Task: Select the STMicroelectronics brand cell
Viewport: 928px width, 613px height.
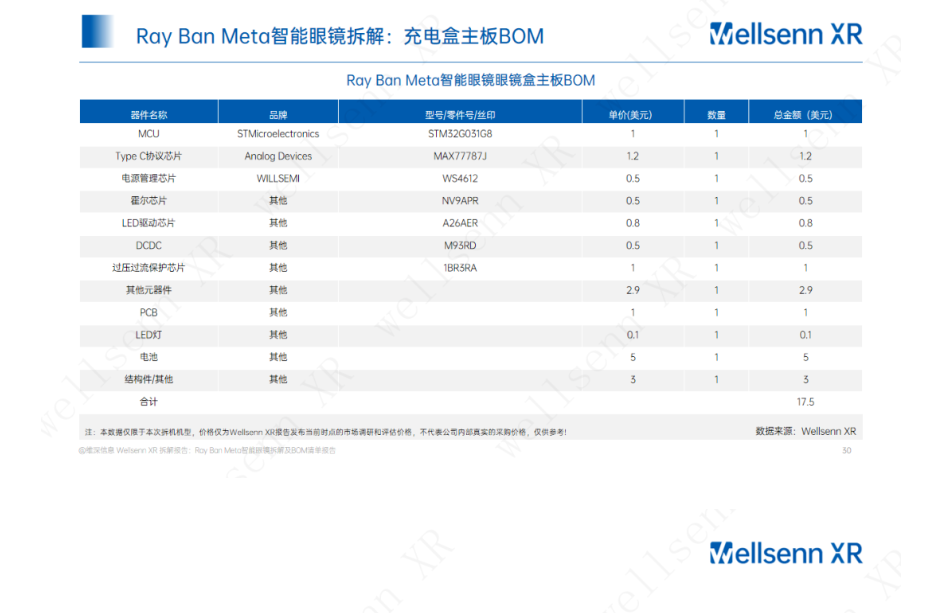Action: (x=278, y=134)
